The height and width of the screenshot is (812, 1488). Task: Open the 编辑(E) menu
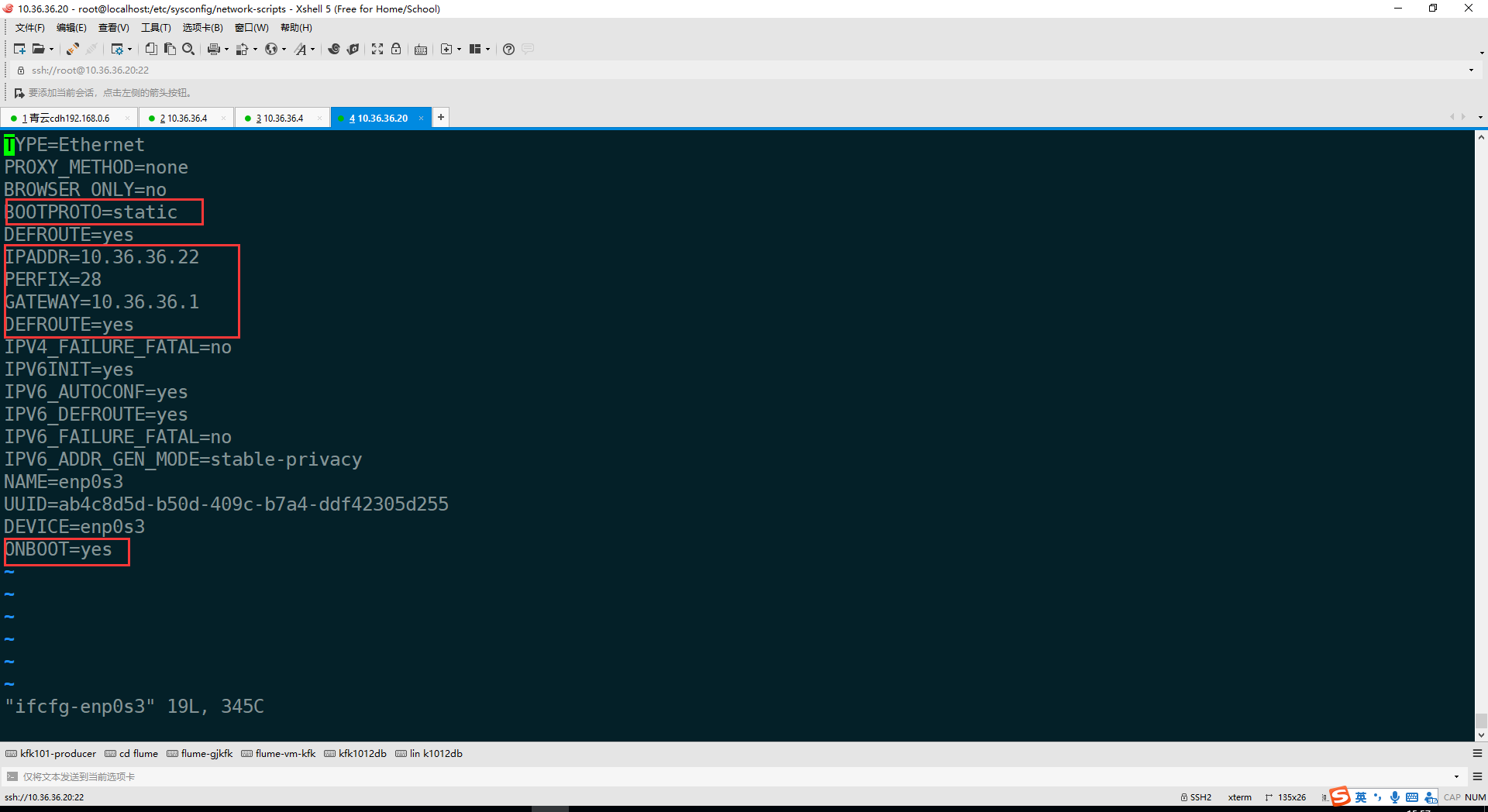click(x=71, y=28)
